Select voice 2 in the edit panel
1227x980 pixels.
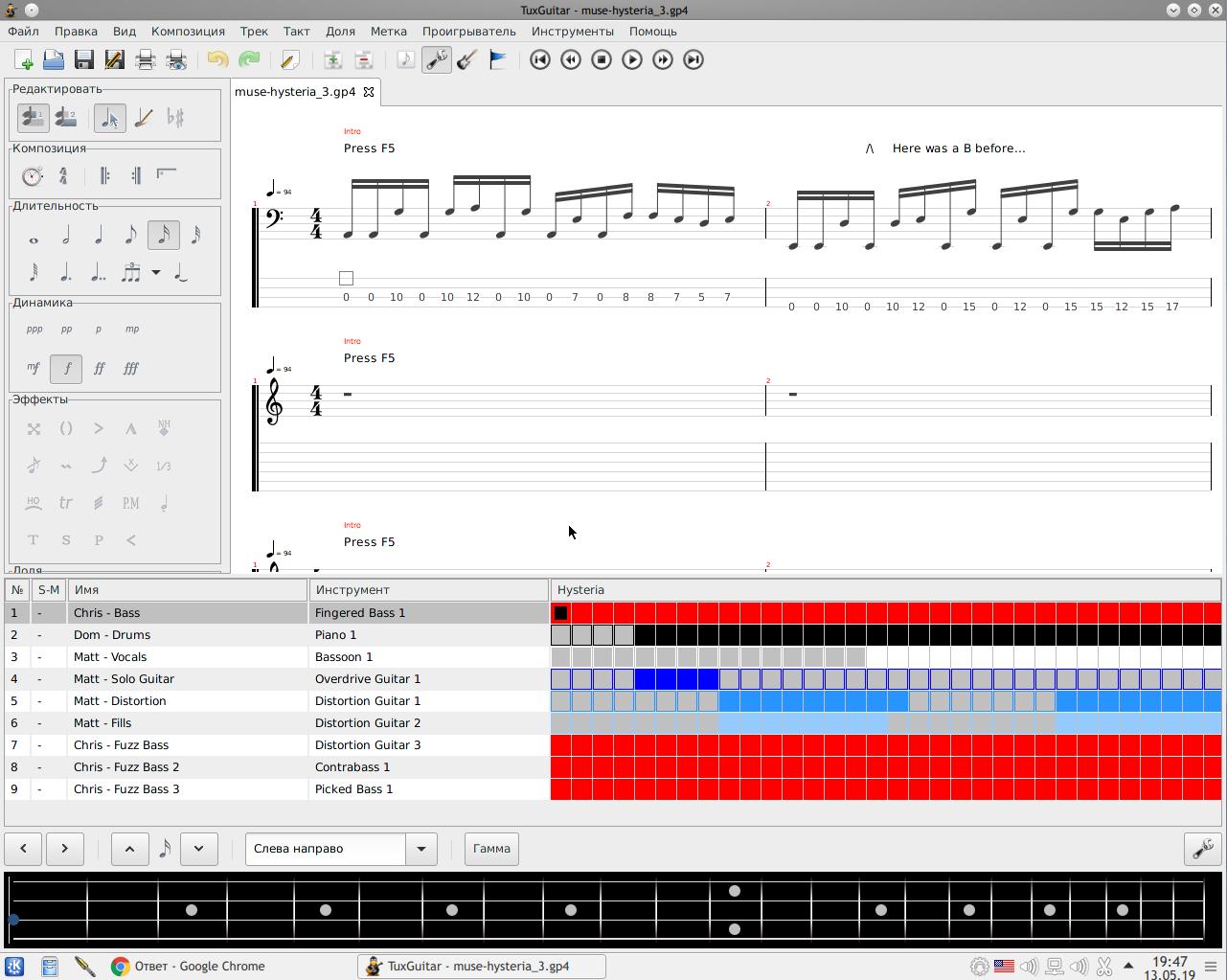[x=66, y=118]
